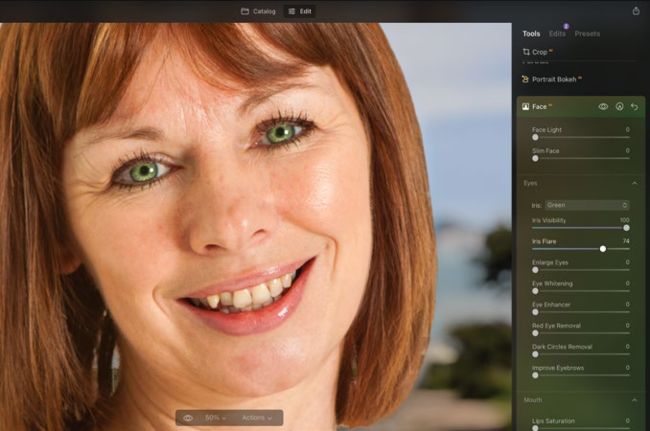Open the Actions menu
Screen dimensions: 650x431
click(256, 417)
